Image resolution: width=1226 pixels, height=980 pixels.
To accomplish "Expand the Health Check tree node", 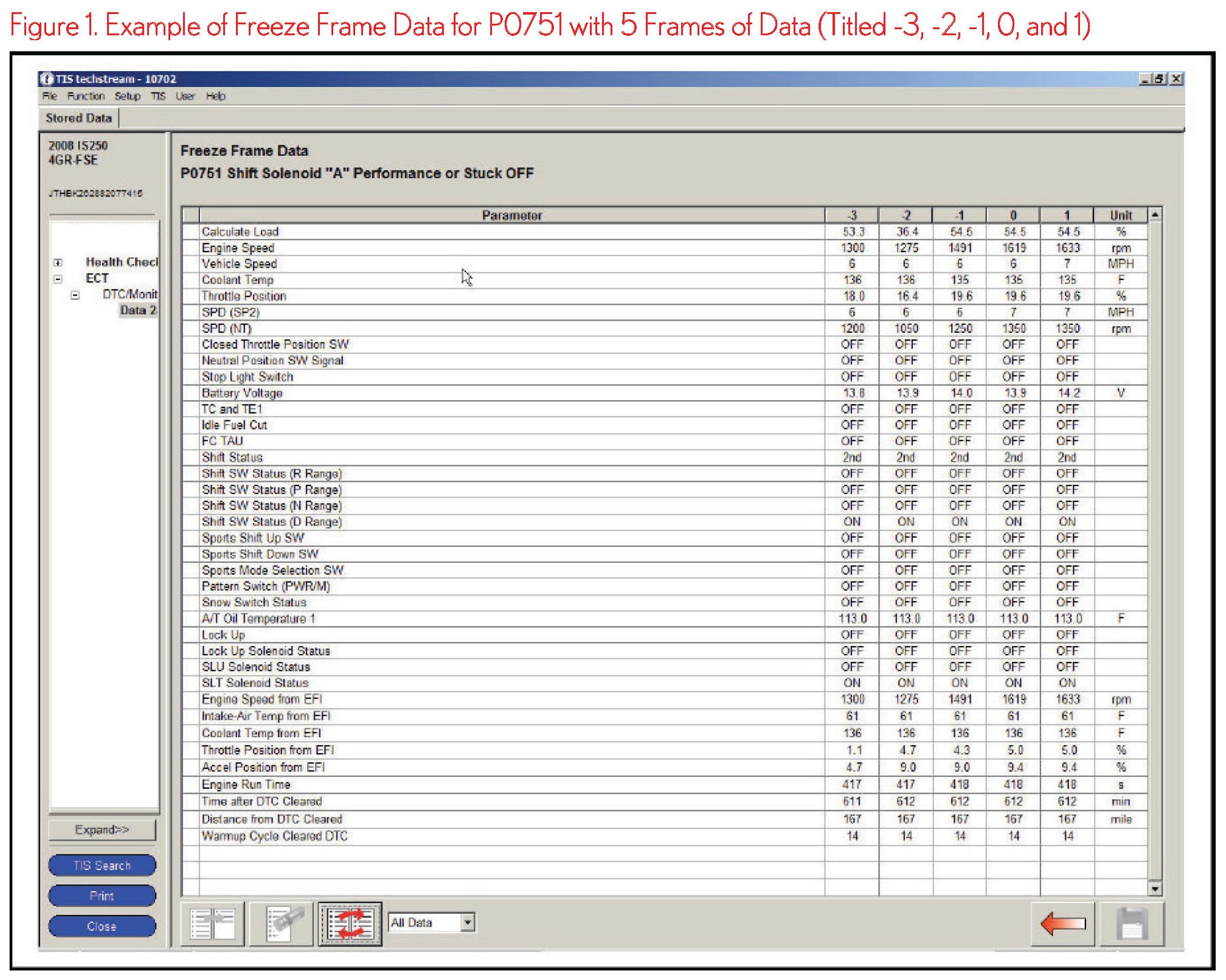I will [58, 263].
